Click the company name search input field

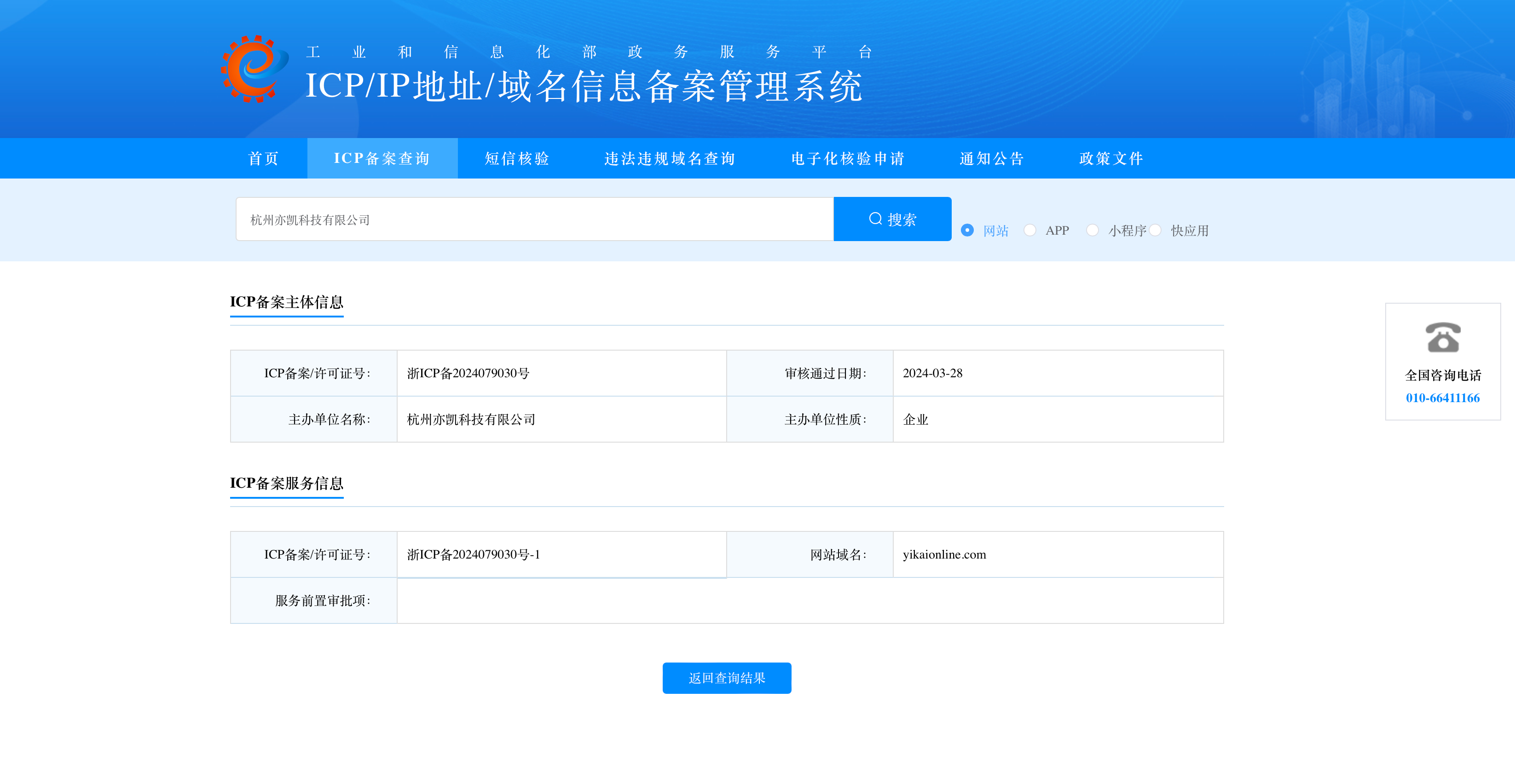pos(534,219)
